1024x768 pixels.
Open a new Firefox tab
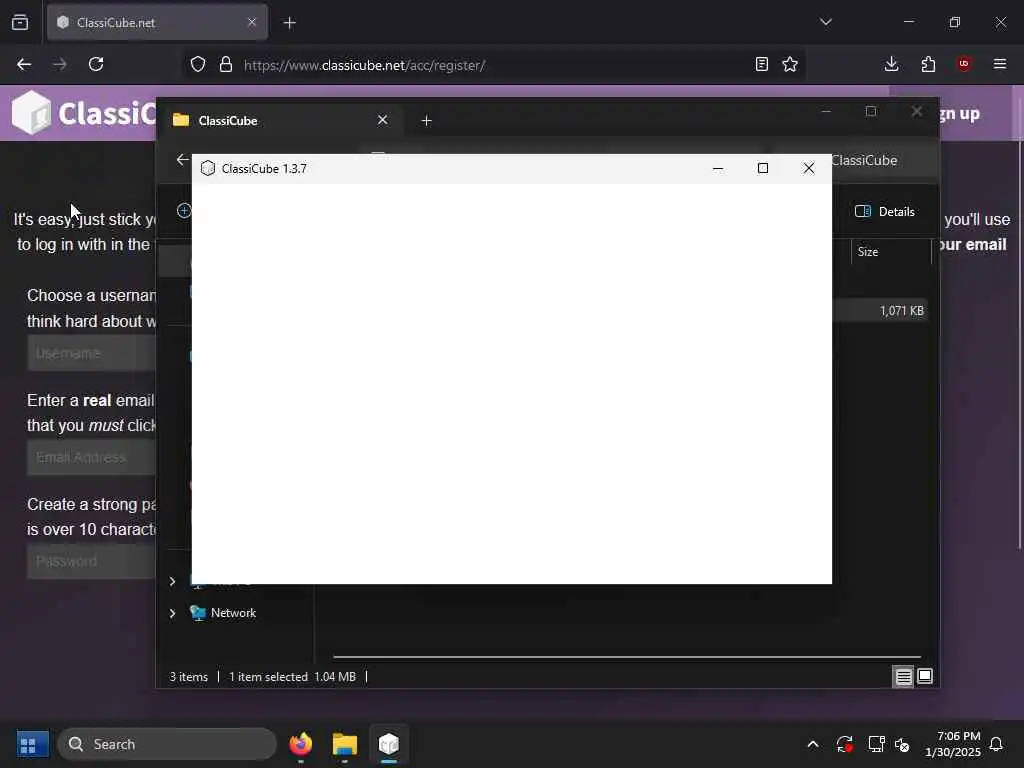coord(290,23)
